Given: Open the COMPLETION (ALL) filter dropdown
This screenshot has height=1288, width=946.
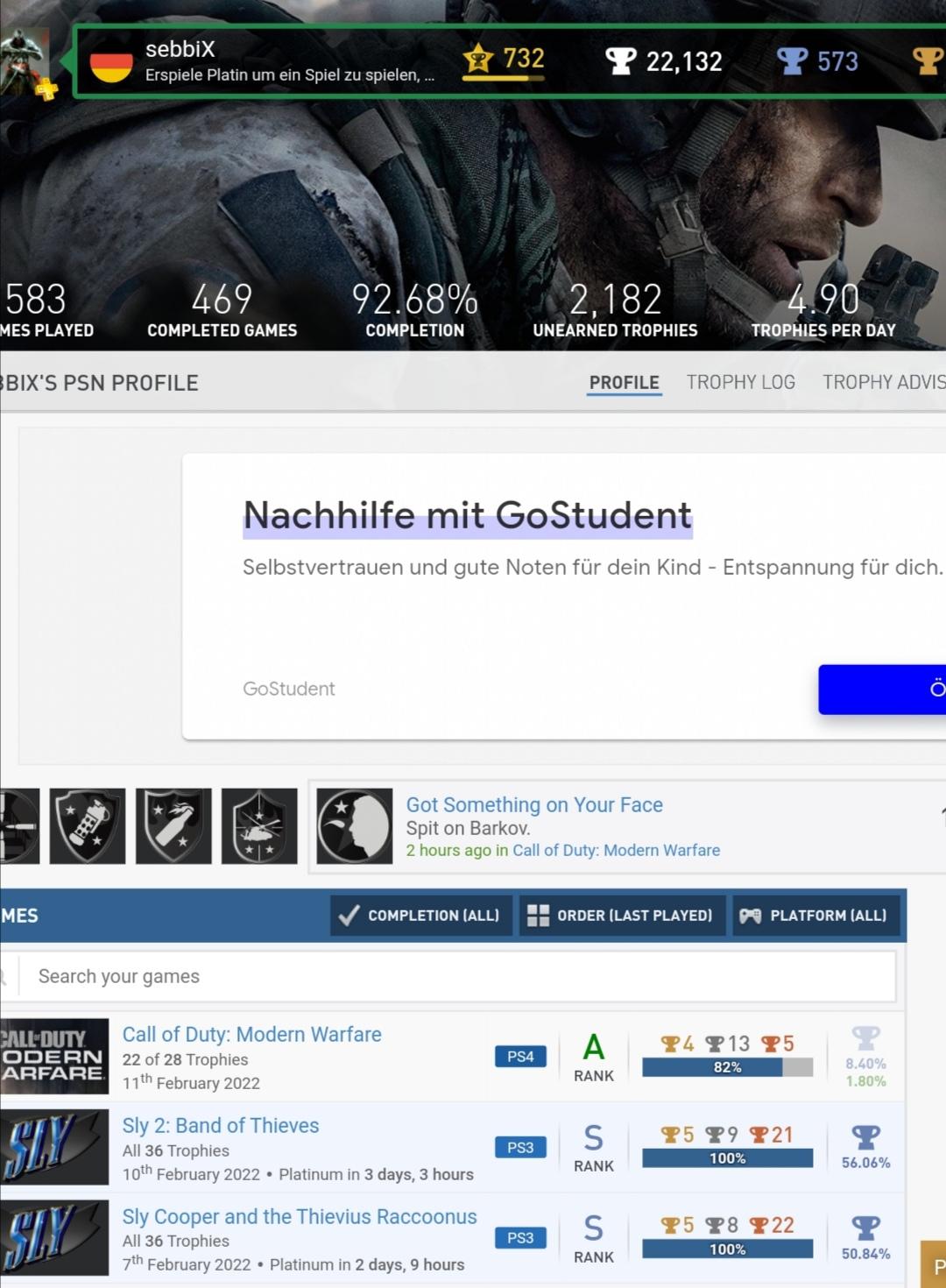Looking at the screenshot, I should (420, 916).
